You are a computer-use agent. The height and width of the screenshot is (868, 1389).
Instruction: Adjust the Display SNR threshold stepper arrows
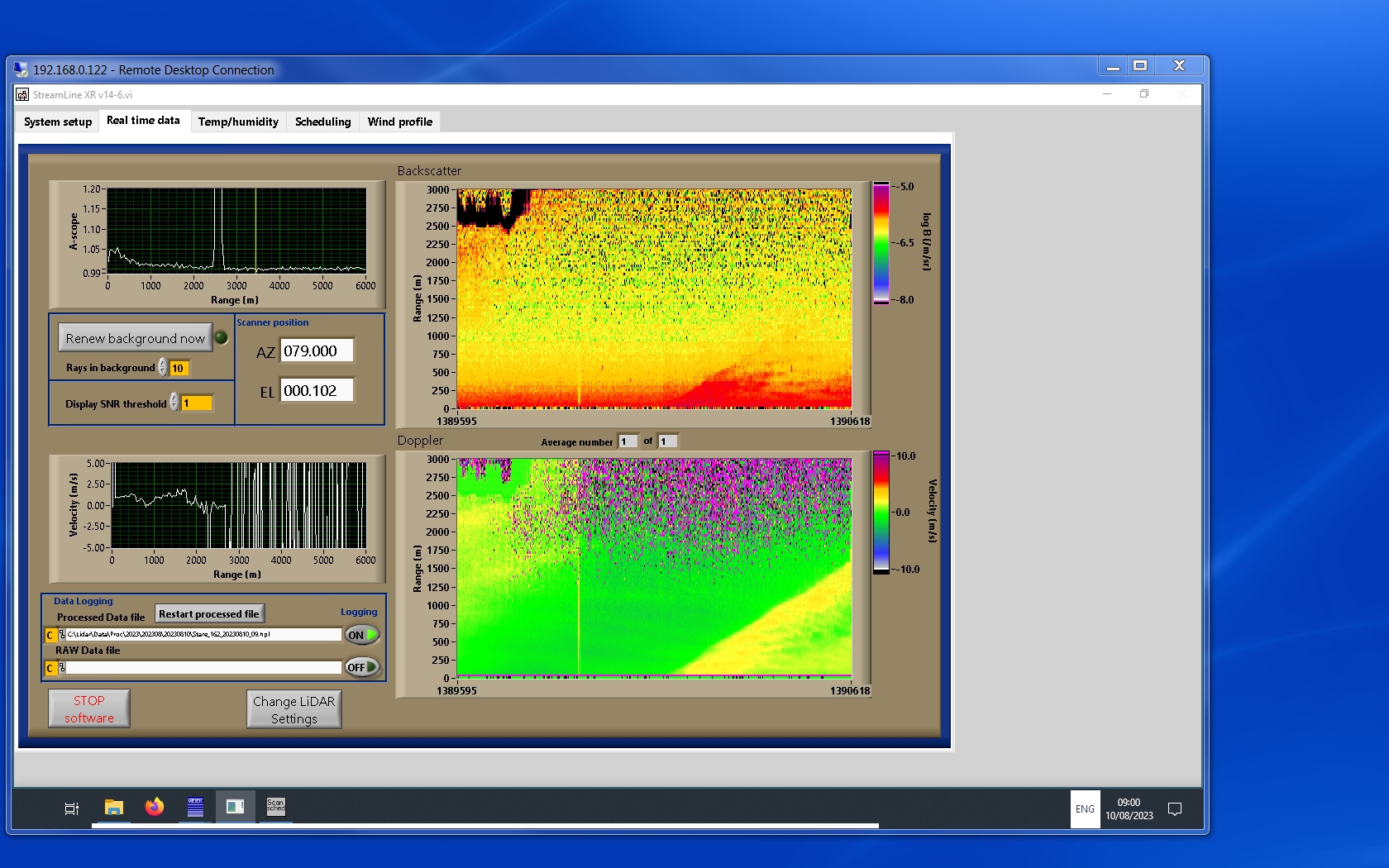pos(174,403)
